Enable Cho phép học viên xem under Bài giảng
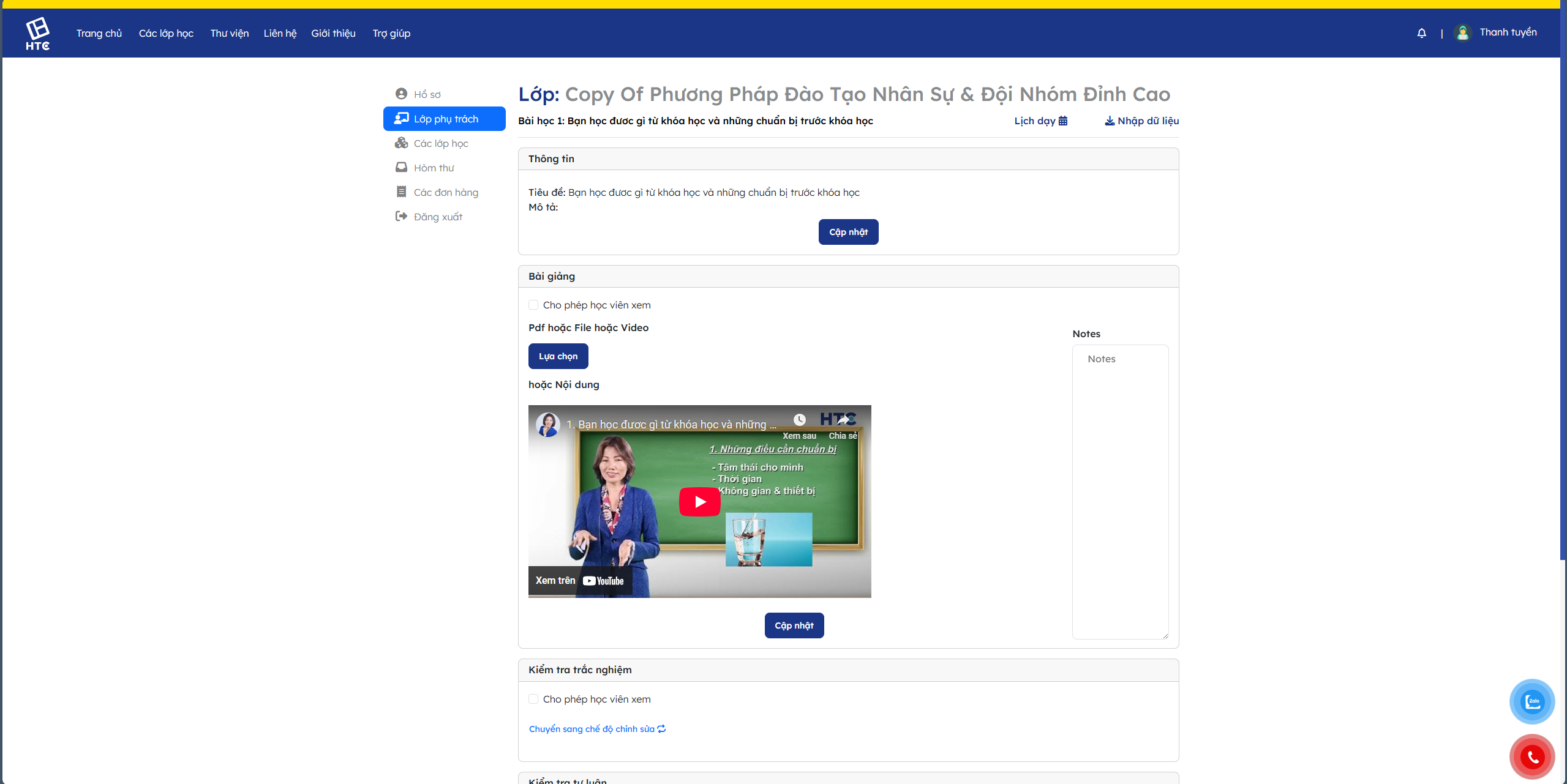This screenshot has height=784, width=1567. (x=533, y=305)
